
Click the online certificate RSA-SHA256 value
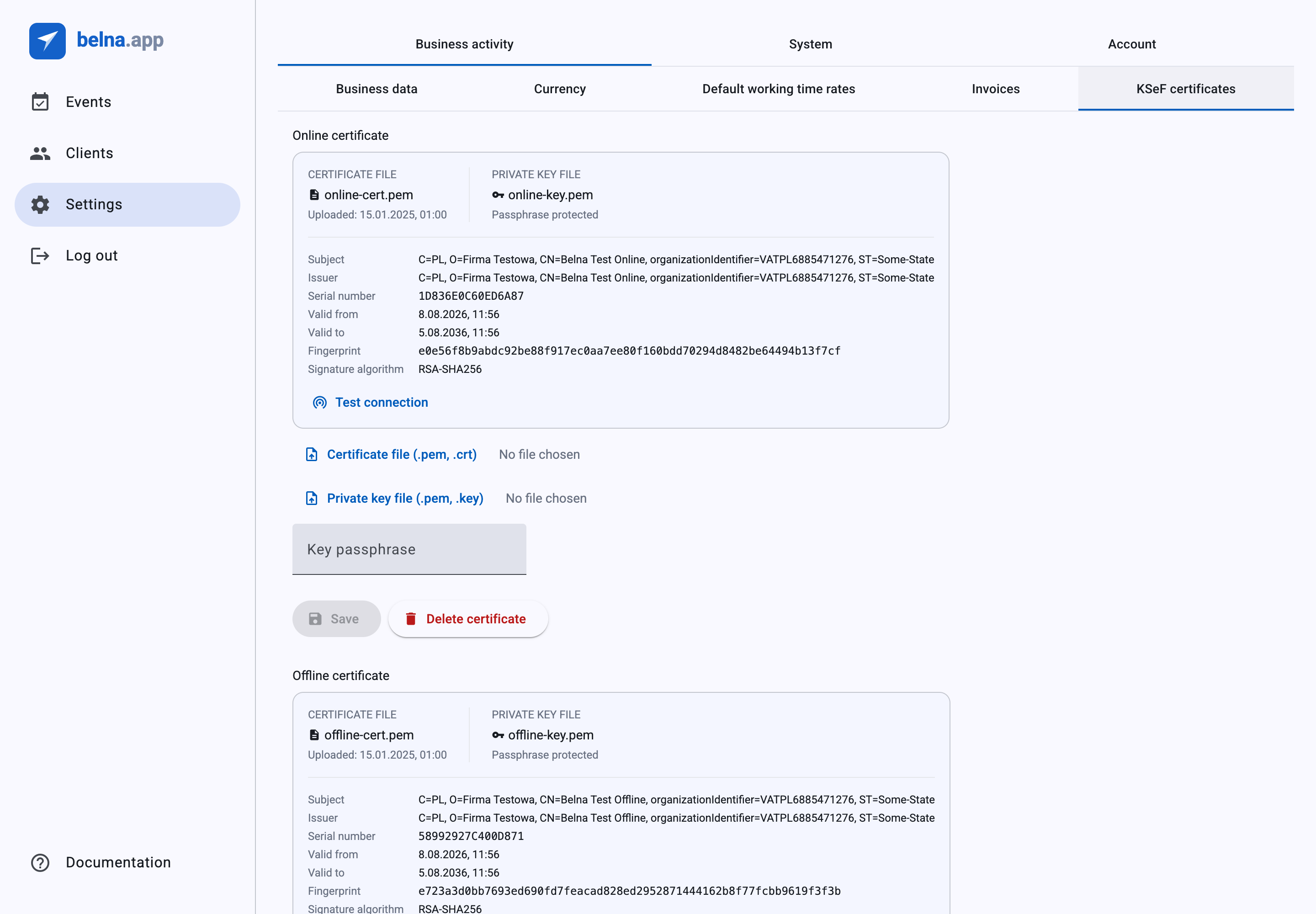point(450,369)
